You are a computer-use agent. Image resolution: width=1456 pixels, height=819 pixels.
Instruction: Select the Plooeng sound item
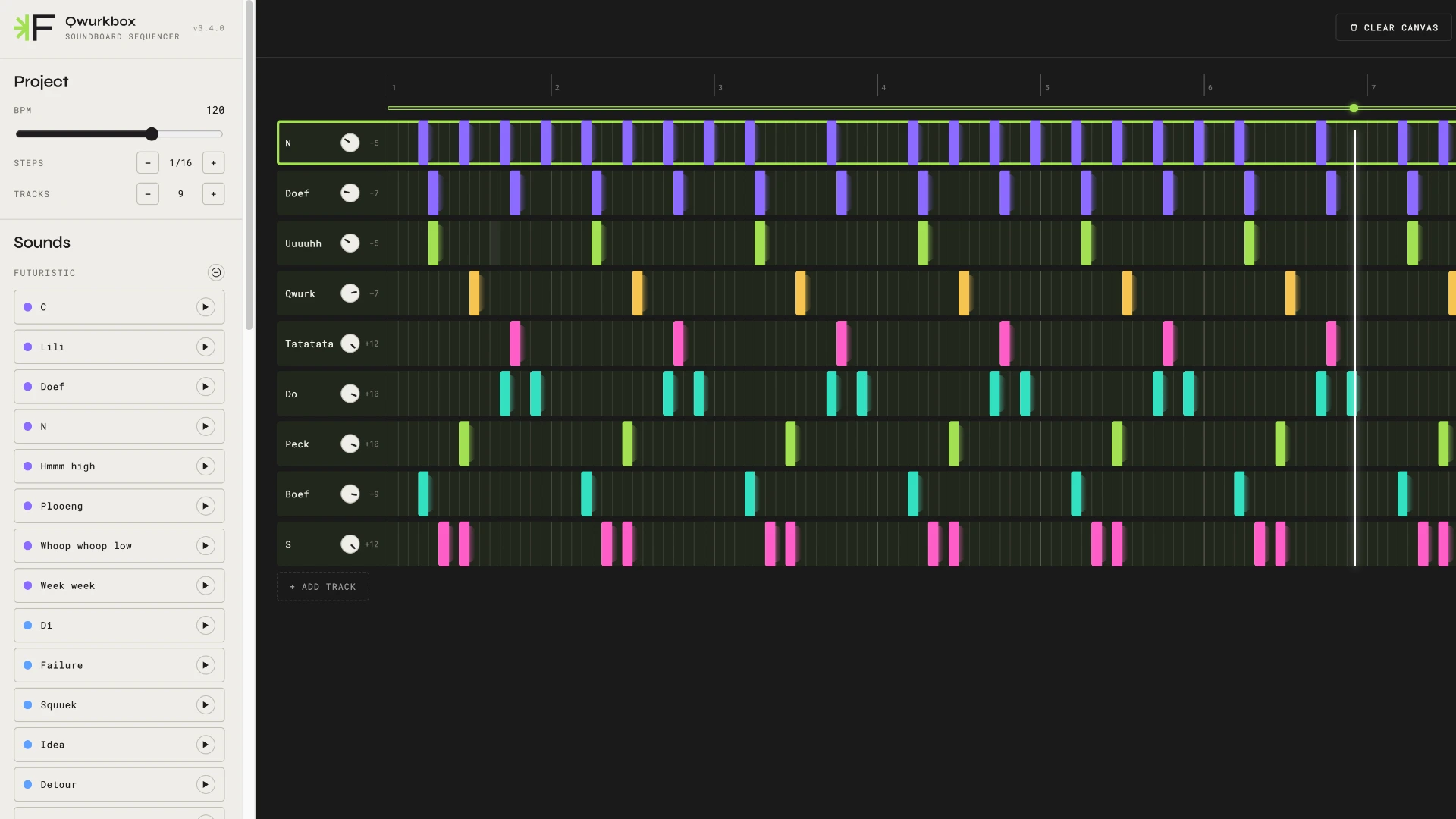coord(119,507)
